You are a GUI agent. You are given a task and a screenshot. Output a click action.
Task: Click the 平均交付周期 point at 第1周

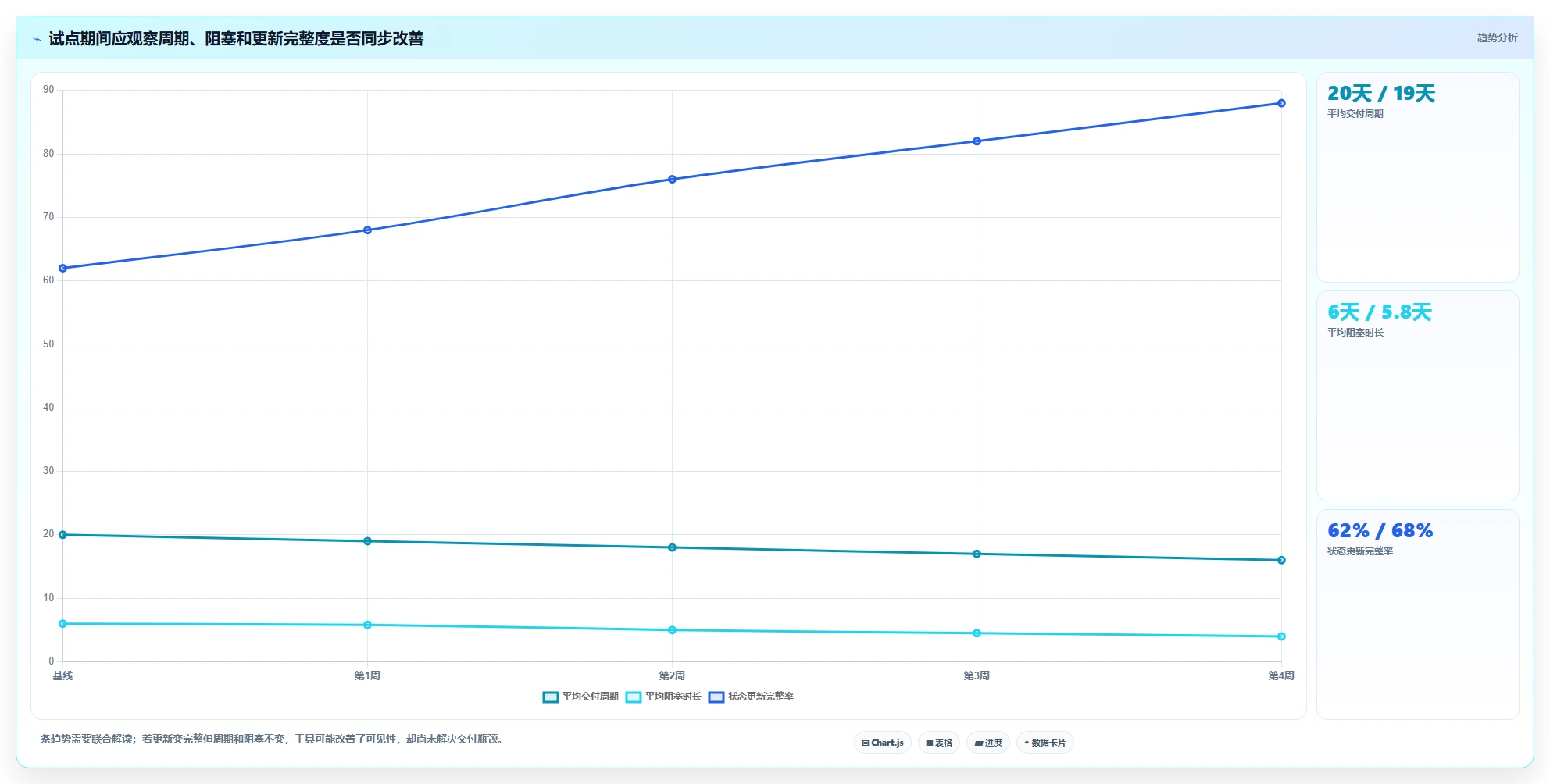coord(367,541)
